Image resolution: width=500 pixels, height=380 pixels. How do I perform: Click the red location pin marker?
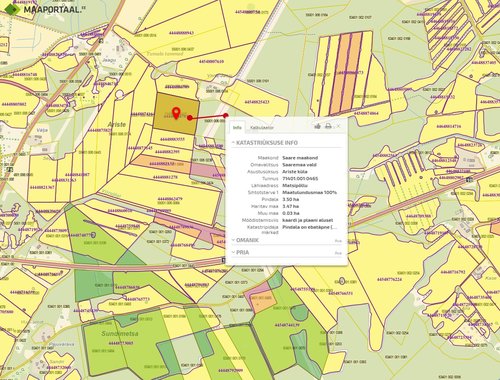click(x=176, y=113)
